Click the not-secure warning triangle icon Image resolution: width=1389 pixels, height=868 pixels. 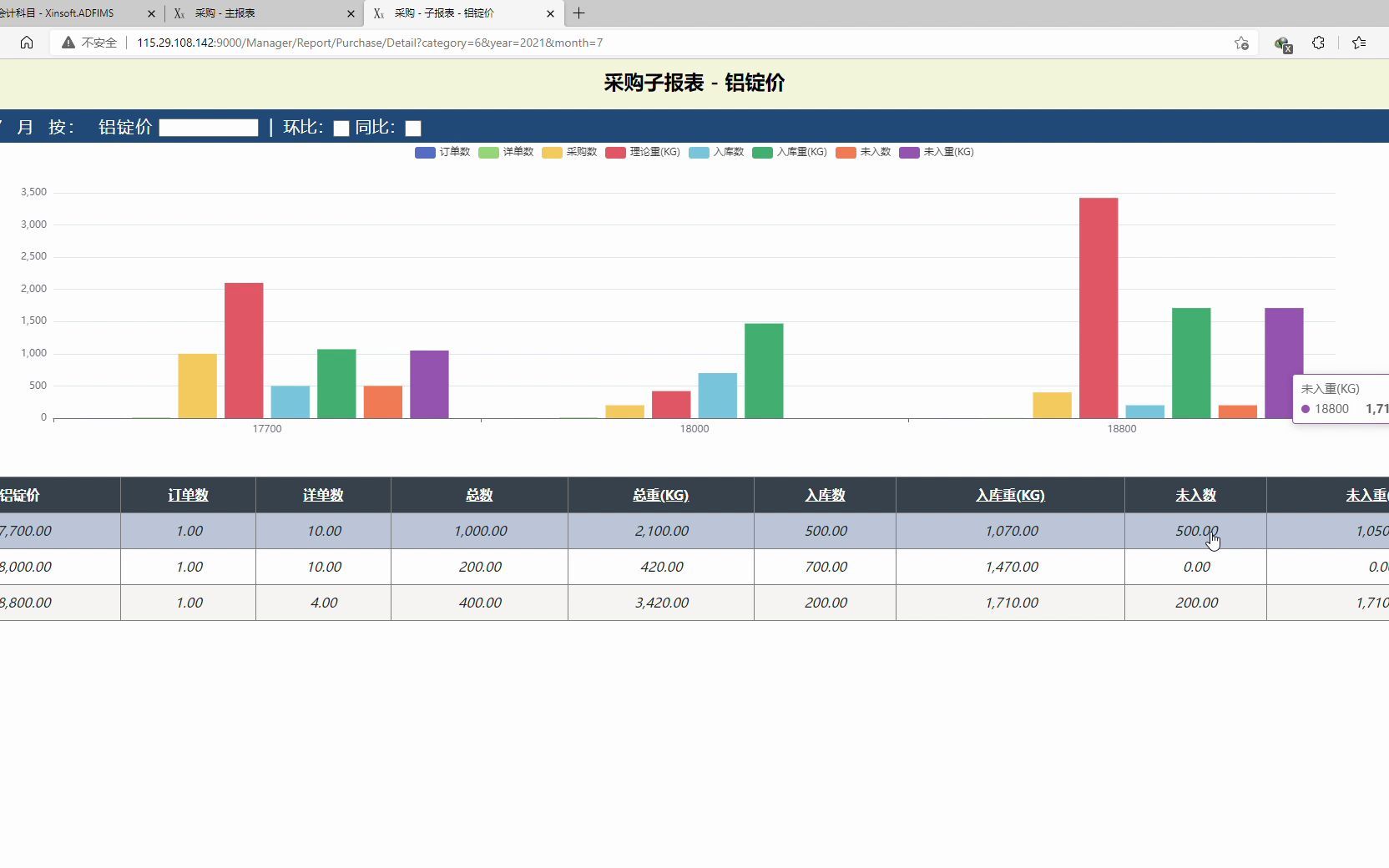(x=68, y=43)
